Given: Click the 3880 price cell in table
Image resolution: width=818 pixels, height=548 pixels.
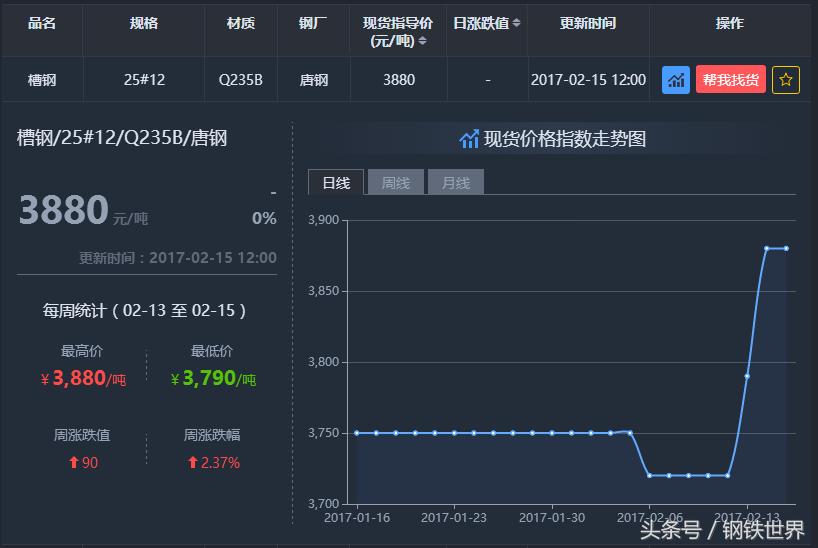Looking at the screenshot, I should (399, 80).
